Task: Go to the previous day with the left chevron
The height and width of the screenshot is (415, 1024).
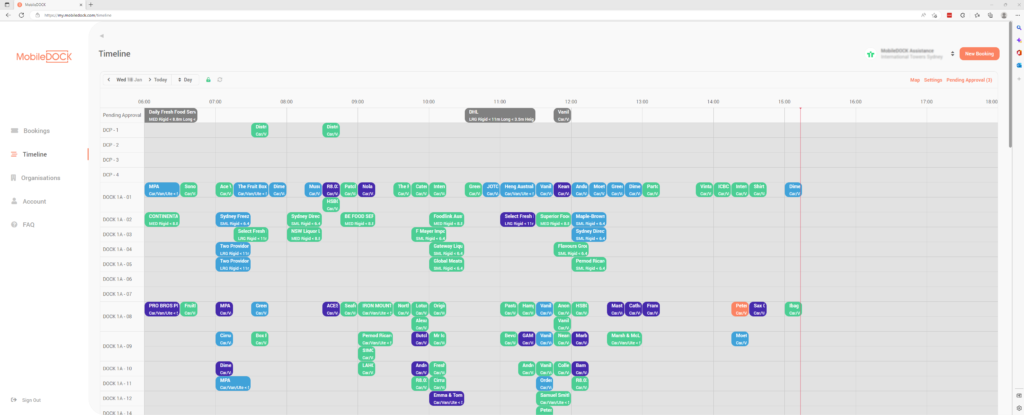Action: click(x=108, y=80)
